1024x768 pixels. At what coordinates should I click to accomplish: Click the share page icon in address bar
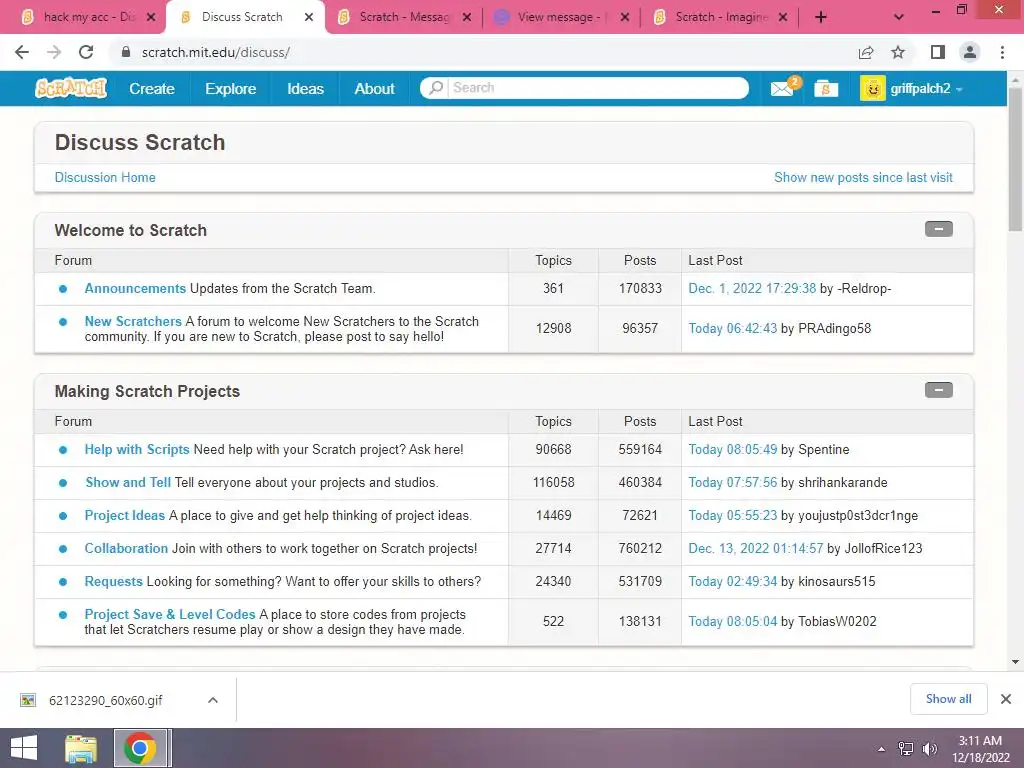click(x=866, y=52)
